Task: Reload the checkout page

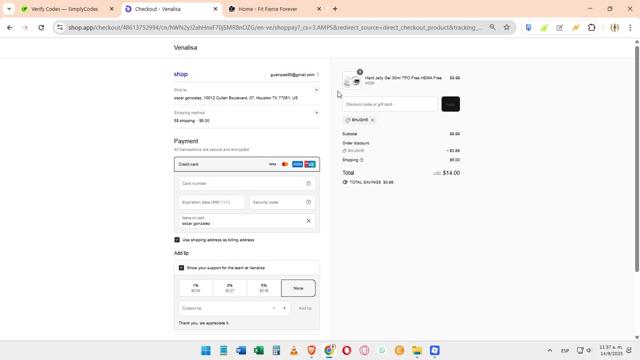Action: tap(41, 28)
